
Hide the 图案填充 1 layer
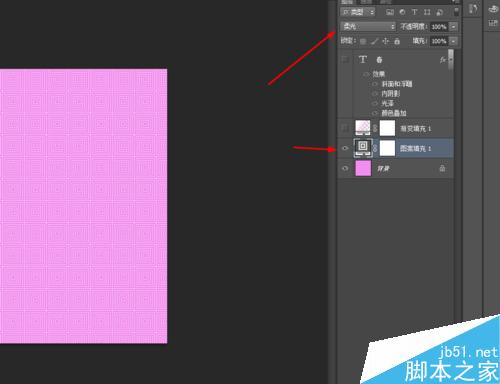[345, 148]
